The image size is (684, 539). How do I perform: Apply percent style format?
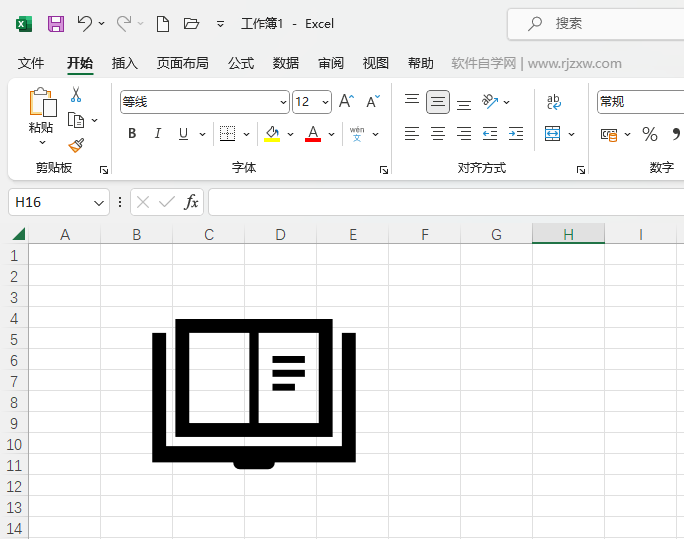(650, 134)
